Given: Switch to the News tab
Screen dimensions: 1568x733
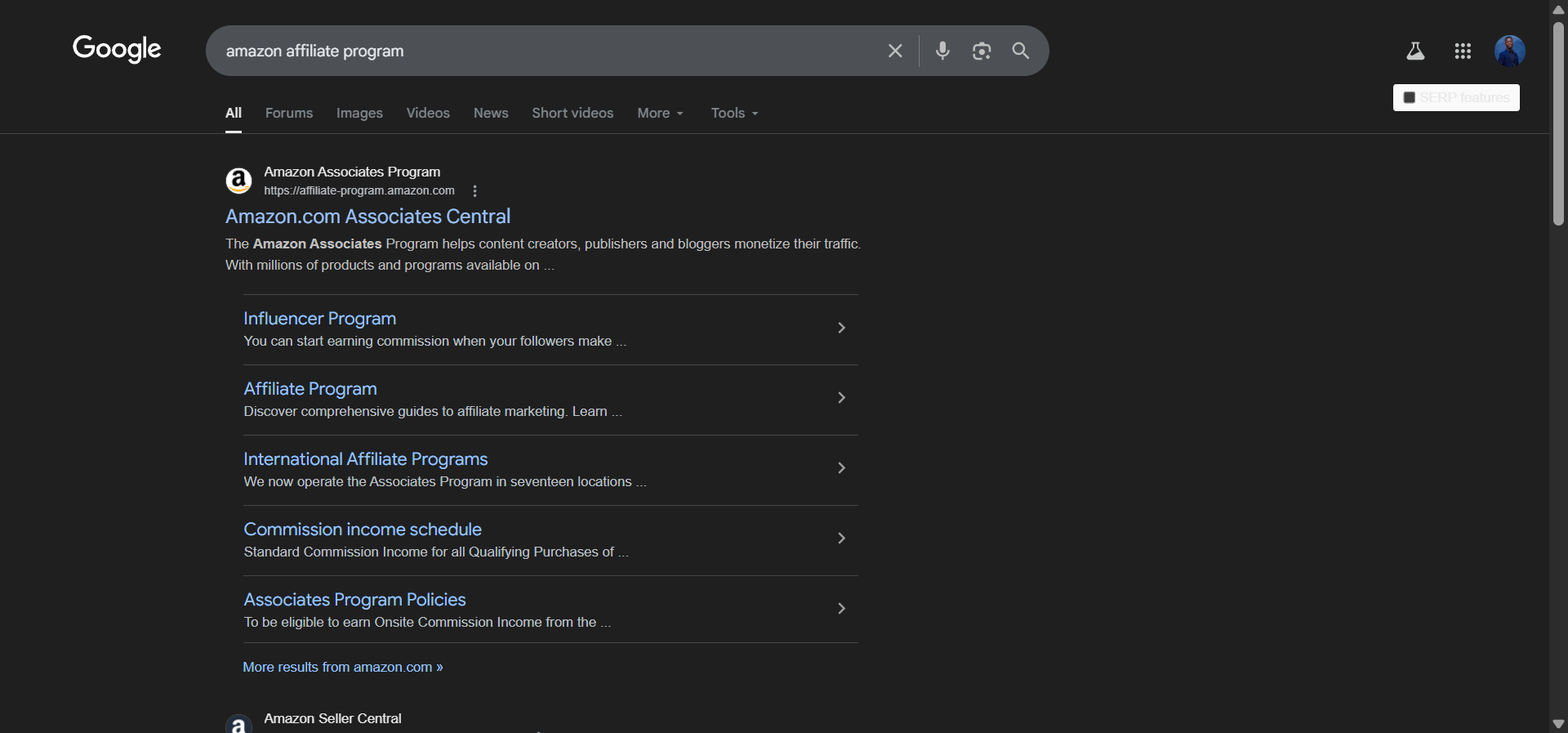Looking at the screenshot, I should click(491, 114).
